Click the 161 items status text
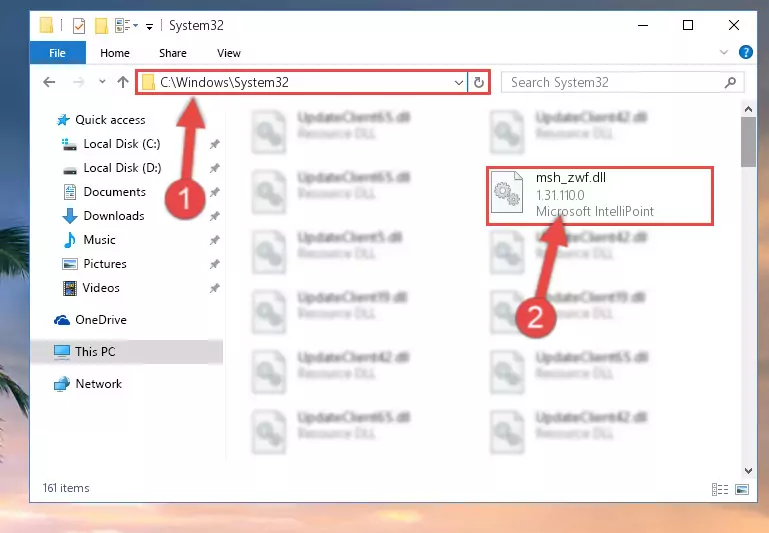The image size is (769, 533). click(x=66, y=488)
